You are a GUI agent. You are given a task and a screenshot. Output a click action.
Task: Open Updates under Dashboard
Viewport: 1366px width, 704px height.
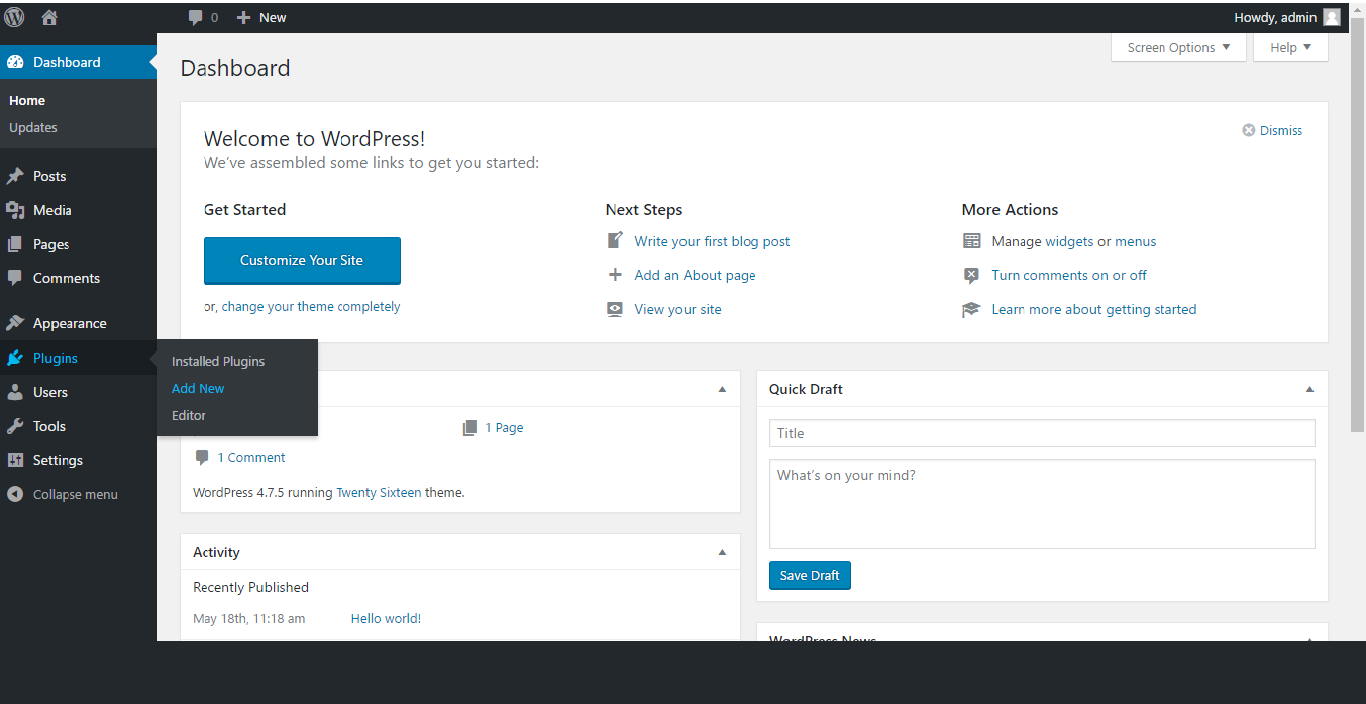[x=33, y=127]
